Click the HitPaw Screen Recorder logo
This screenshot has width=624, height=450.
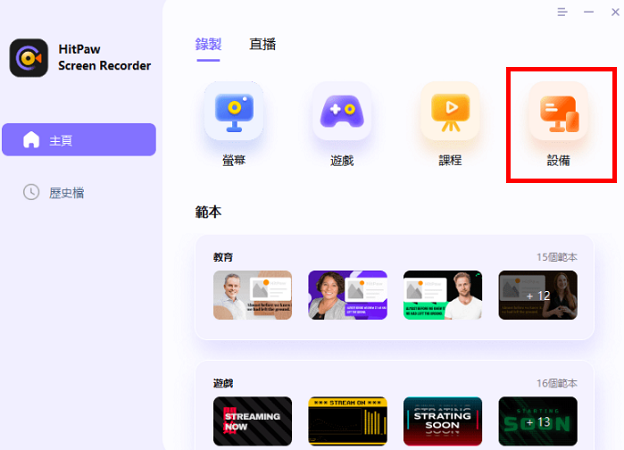click(28, 58)
